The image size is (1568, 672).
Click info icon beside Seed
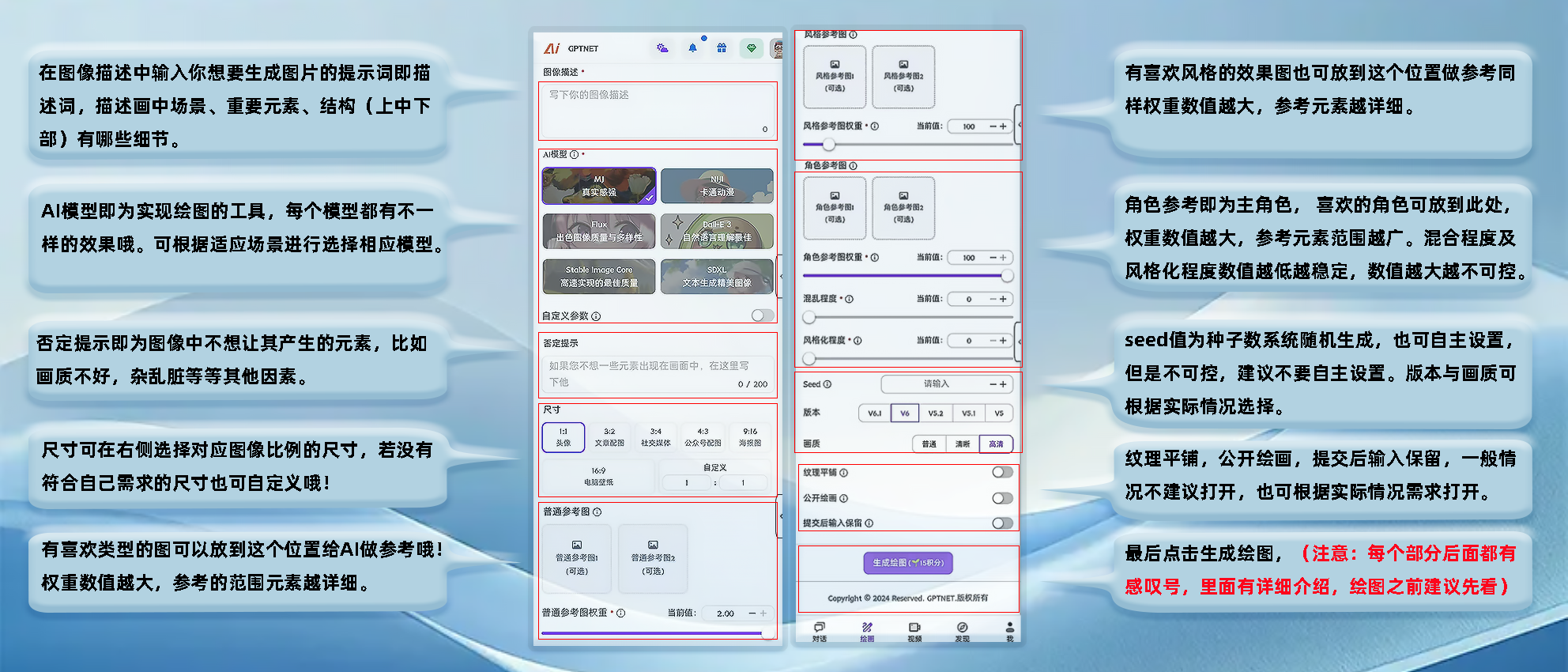click(x=827, y=384)
